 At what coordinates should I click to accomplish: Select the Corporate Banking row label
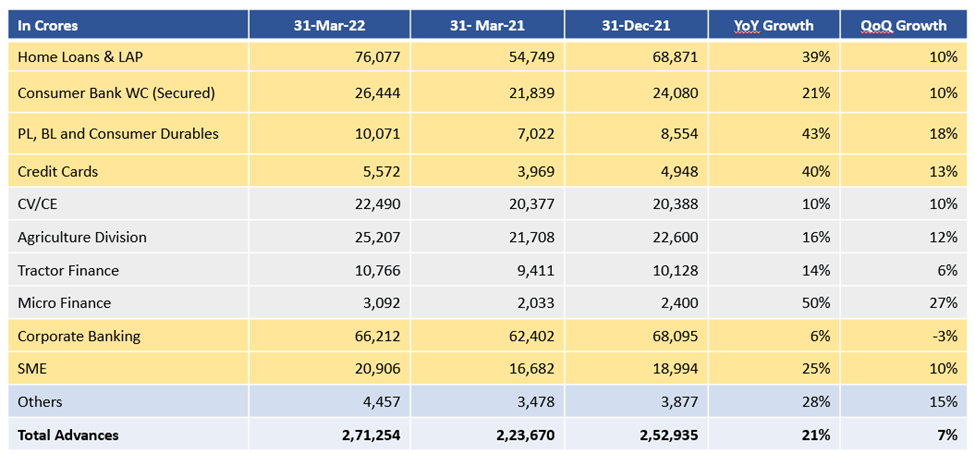(x=79, y=336)
